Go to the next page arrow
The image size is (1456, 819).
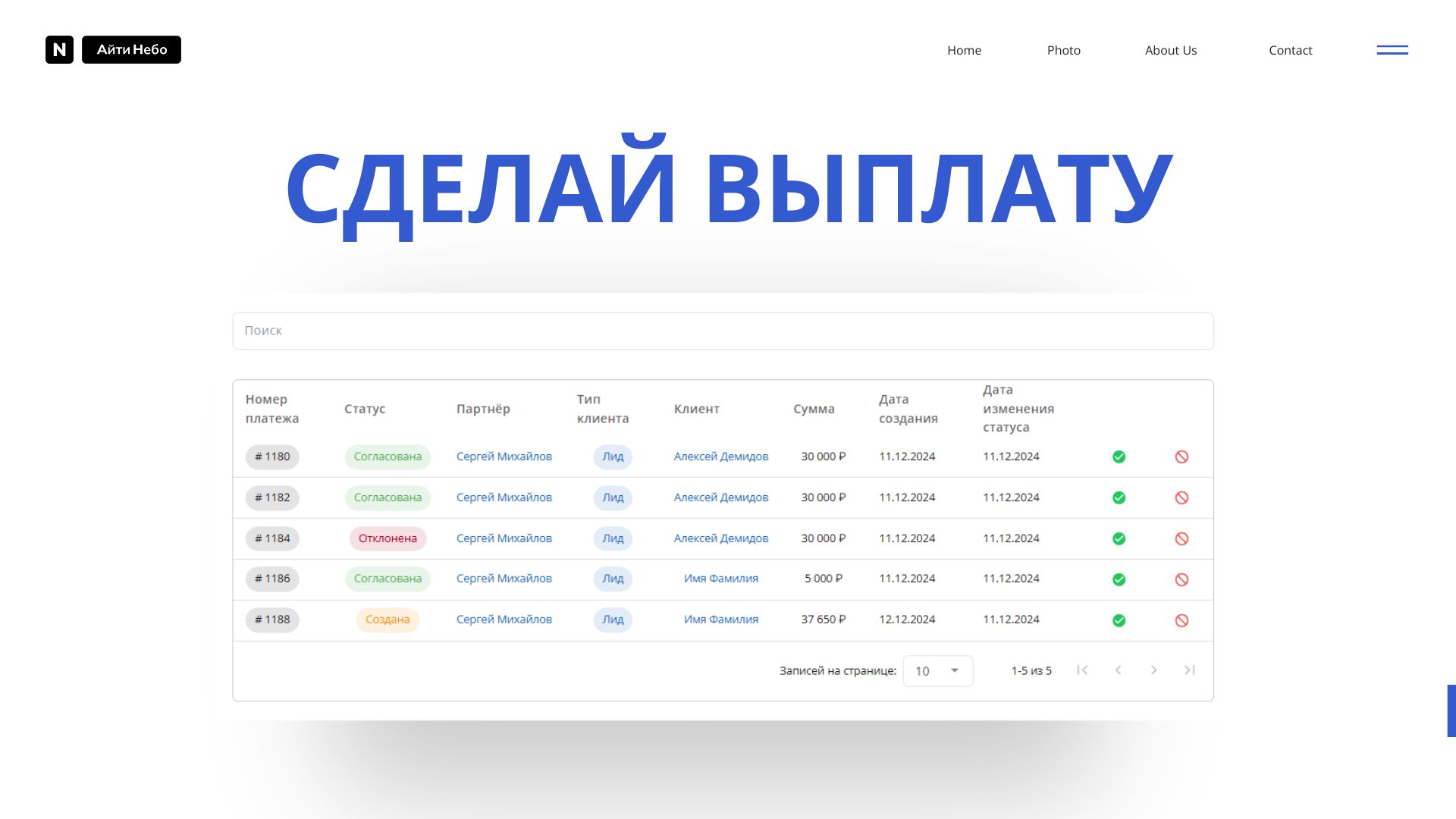(1153, 670)
